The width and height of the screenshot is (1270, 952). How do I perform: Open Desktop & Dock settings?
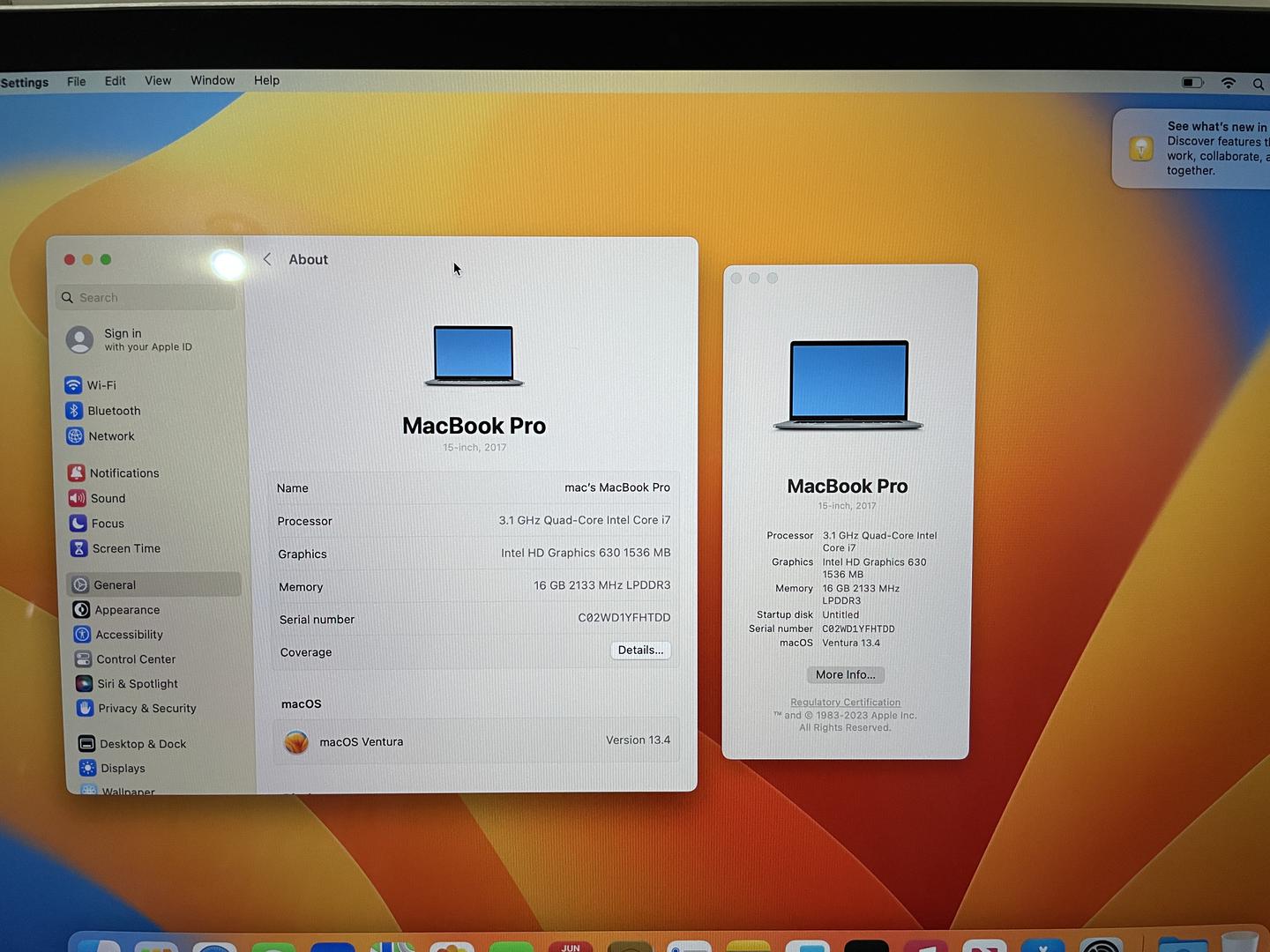click(142, 743)
